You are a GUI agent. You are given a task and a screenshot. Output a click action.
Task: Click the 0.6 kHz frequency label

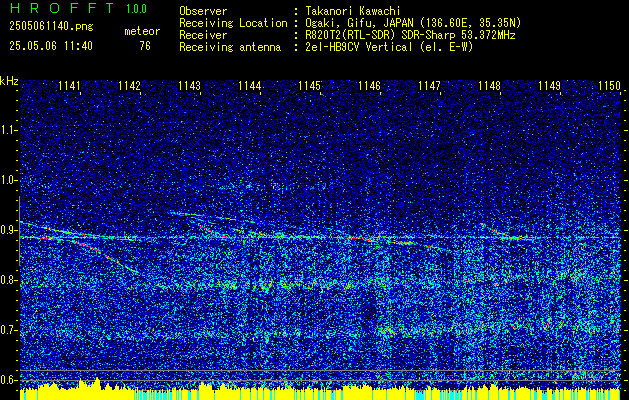[8, 380]
